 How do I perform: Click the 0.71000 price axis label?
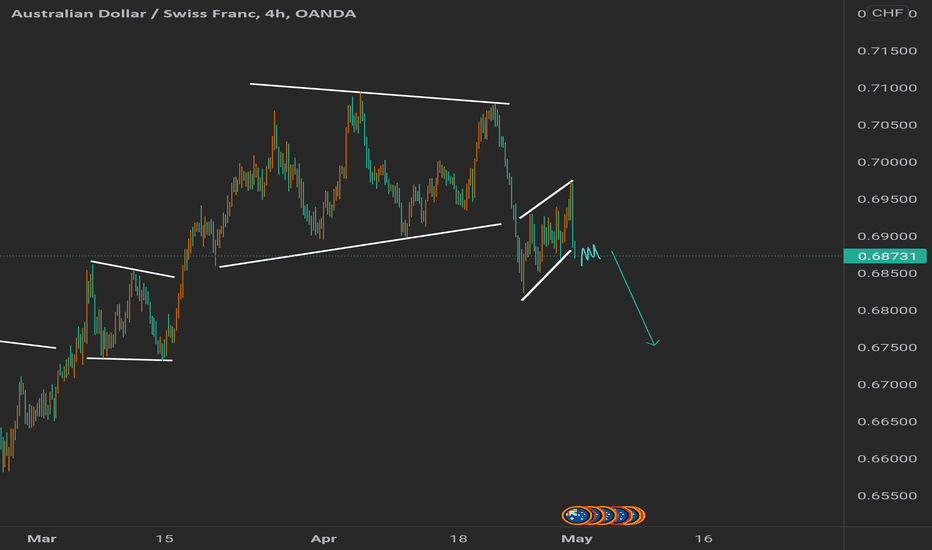(x=887, y=88)
